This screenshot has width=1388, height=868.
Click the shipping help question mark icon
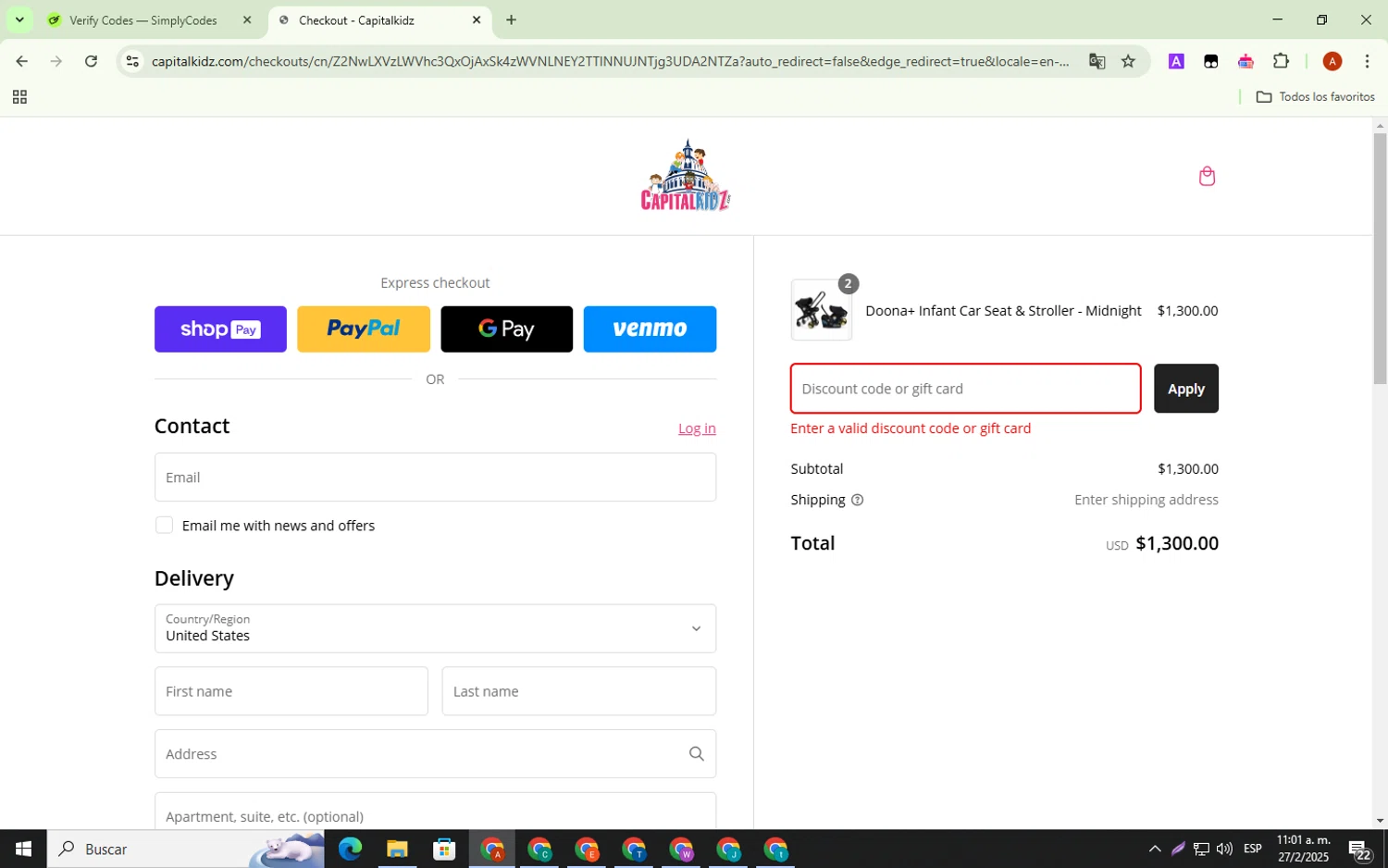857,500
